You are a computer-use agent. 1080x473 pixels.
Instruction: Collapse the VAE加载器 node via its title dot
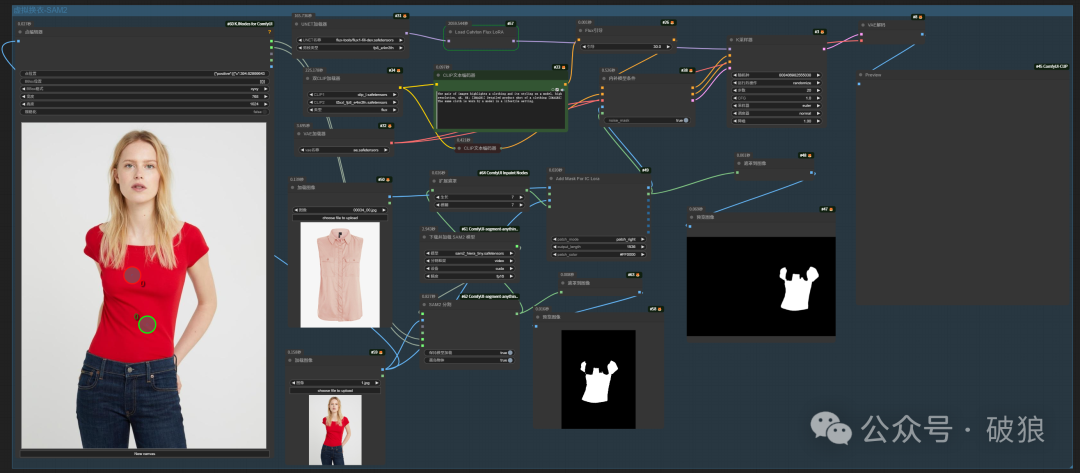coord(298,134)
